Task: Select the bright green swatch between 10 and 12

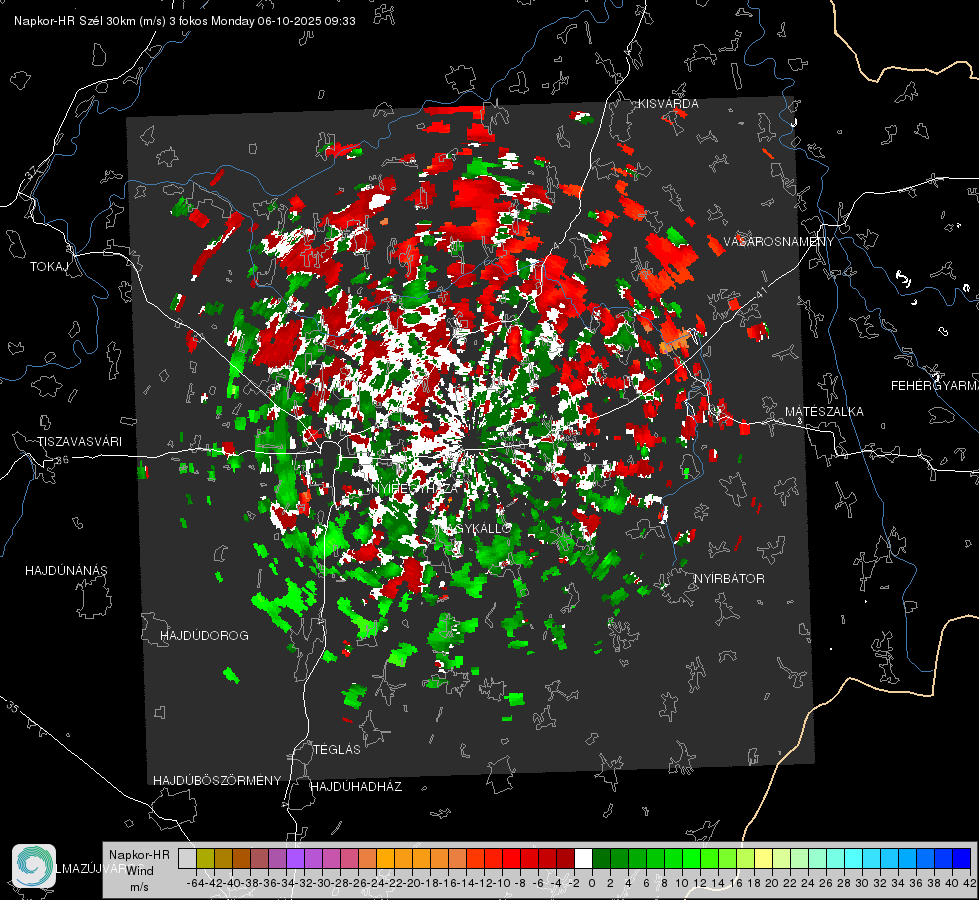Action: point(692,859)
